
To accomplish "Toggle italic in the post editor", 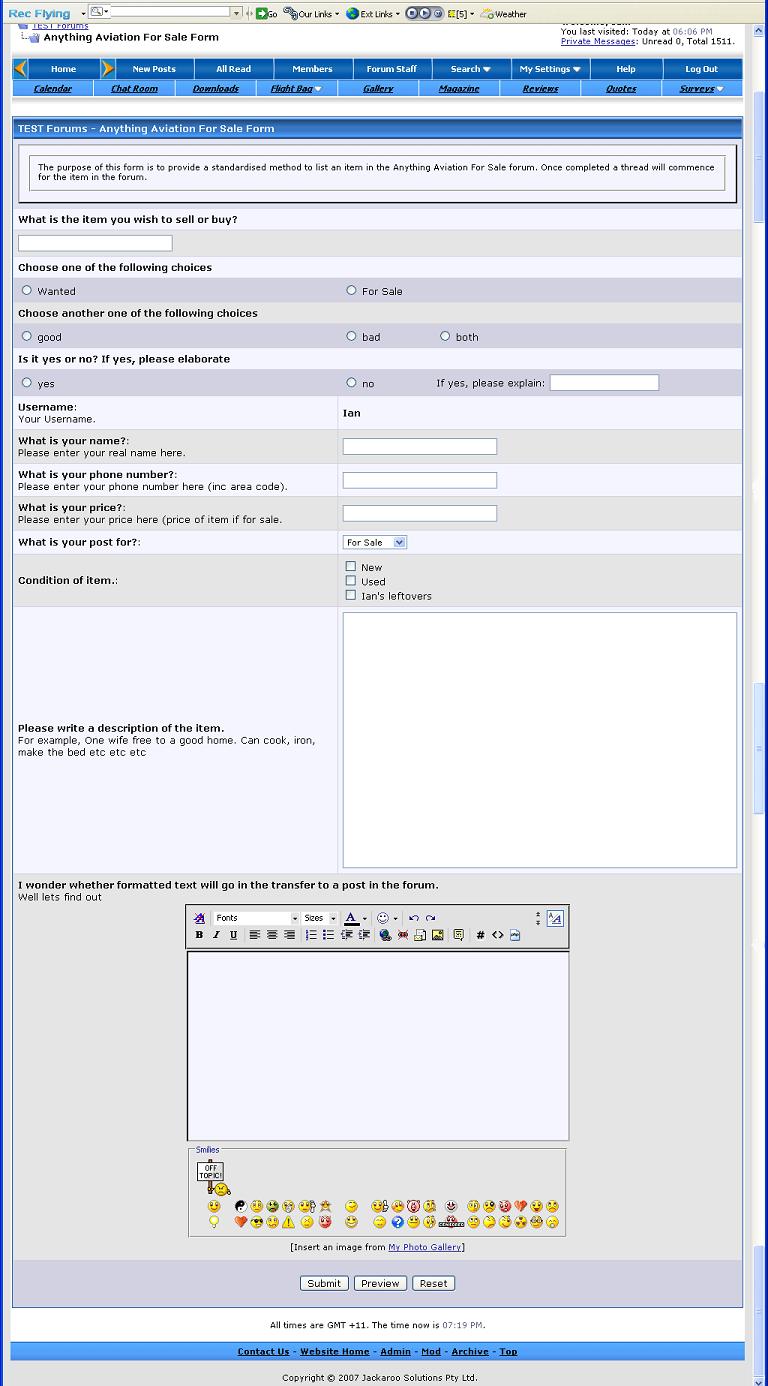I will pyautogui.click(x=216, y=935).
